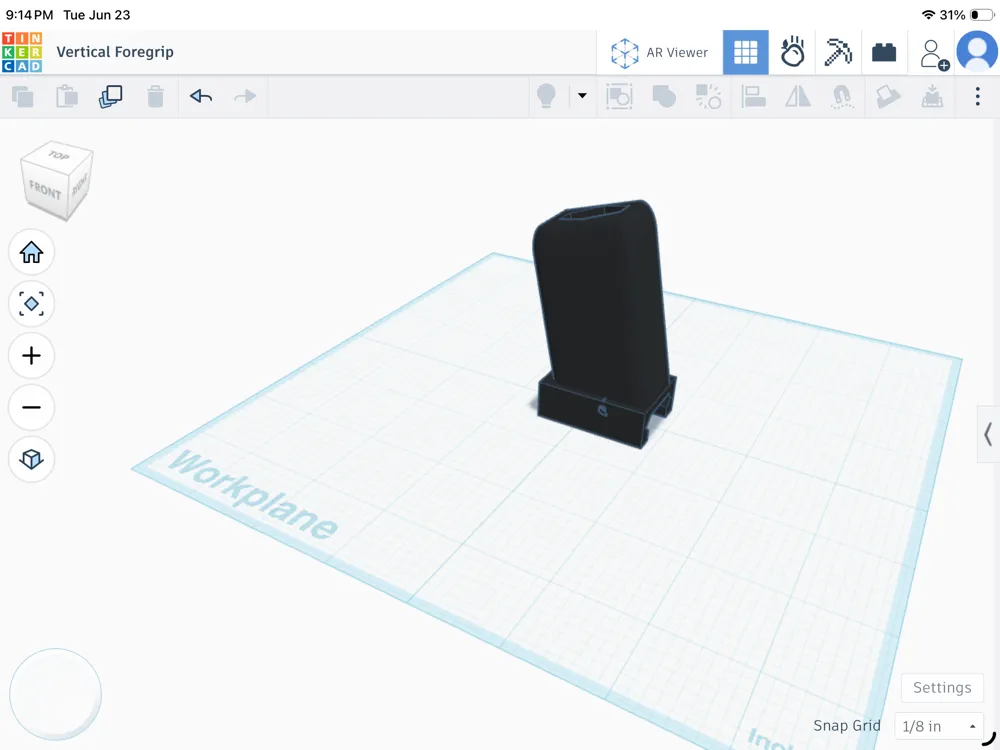Click the Align tool icon
Viewport: 1000px width, 750px height.
click(753, 96)
